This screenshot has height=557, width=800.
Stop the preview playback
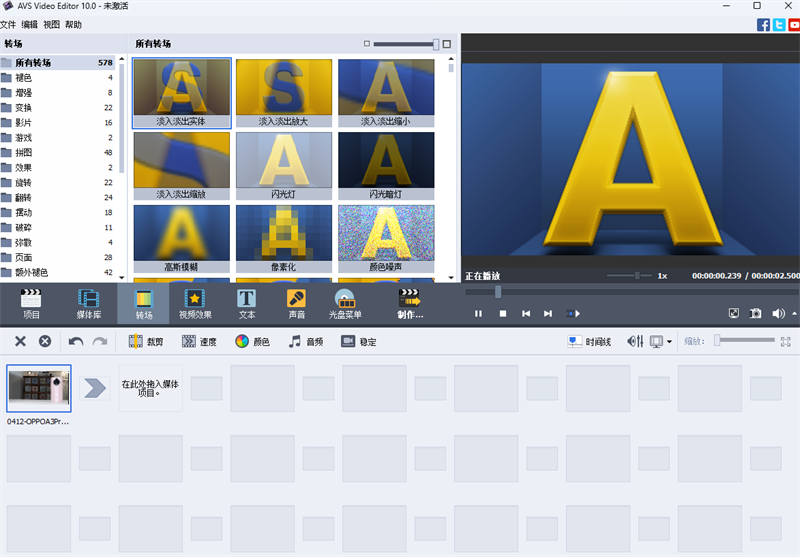pyautogui.click(x=502, y=314)
